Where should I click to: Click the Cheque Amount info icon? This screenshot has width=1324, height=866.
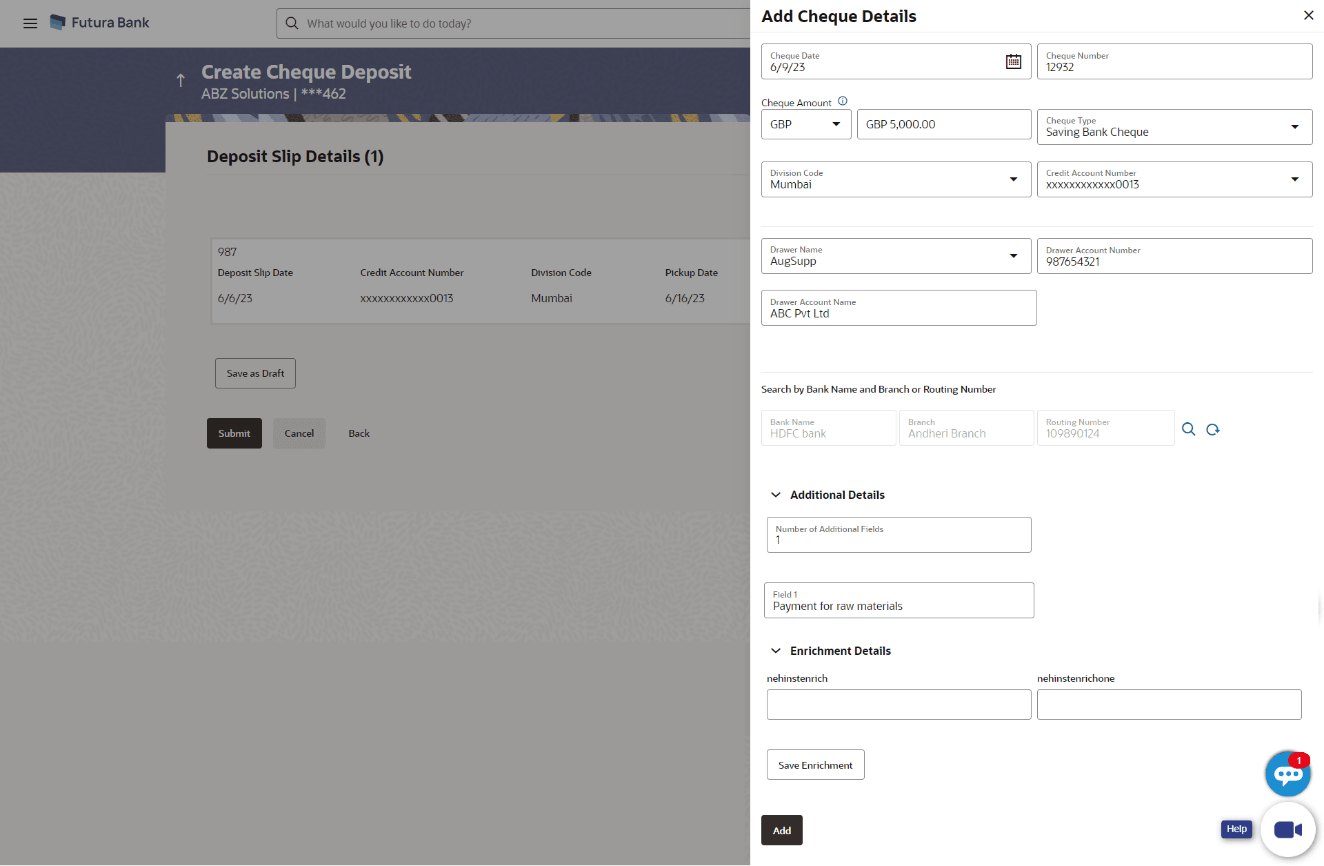tap(842, 101)
